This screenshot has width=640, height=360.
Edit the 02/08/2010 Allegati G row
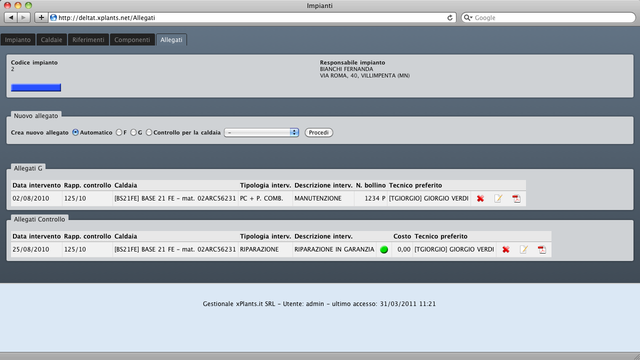[498, 198]
